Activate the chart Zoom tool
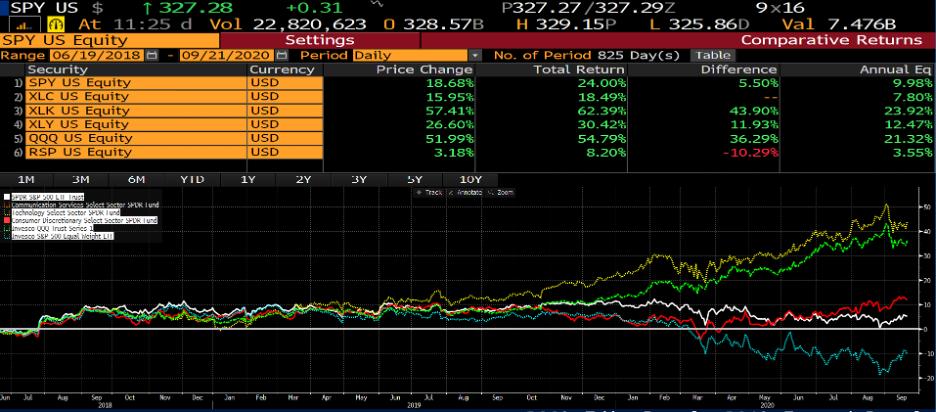 coord(500,192)
